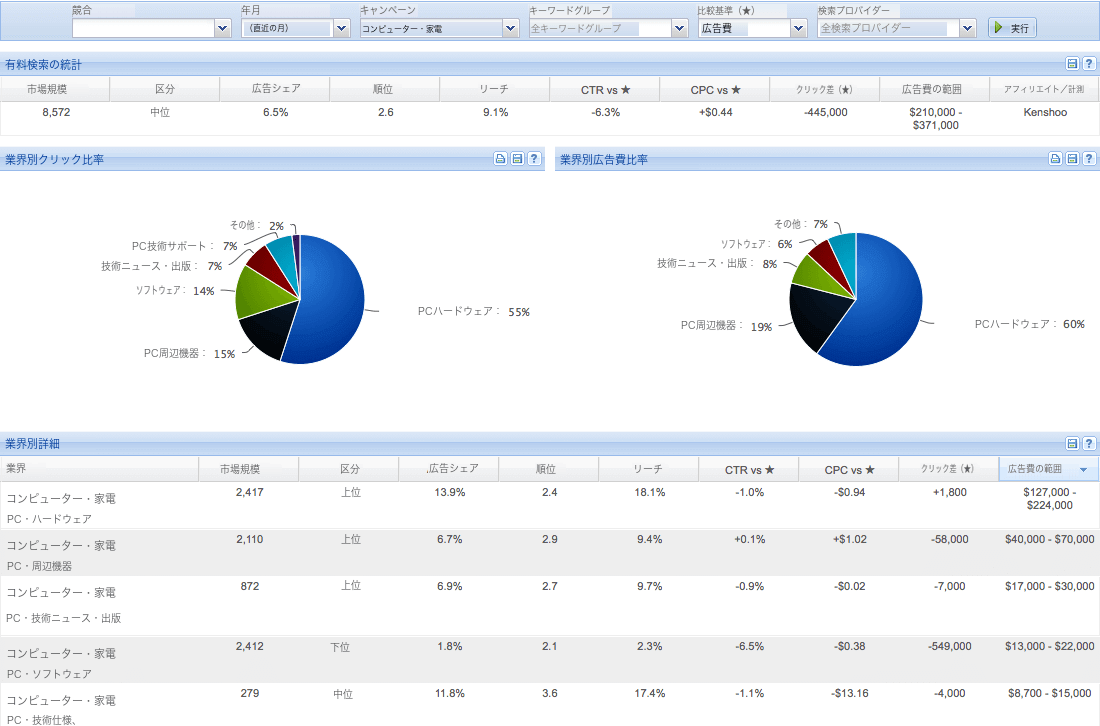The height and width of the screenshot is (726, 1100).
Task: Click the -$13.16 CPC value
Action: pyautogui.click(x=850, y=693)
